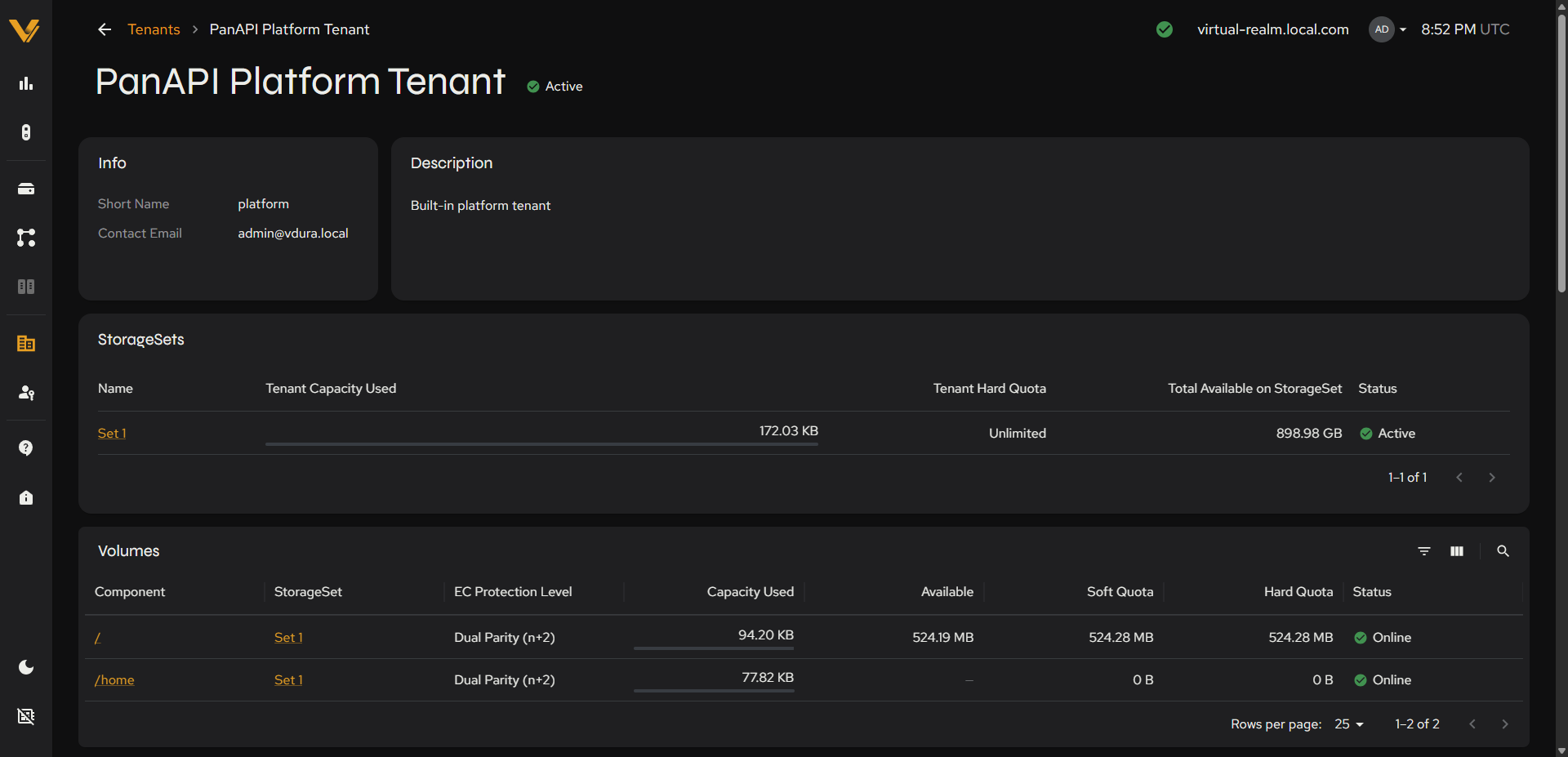Open the user management icon in sidebar
Image resolution: width=1568 pixels, height=757 pixels.
pos(26,393)
